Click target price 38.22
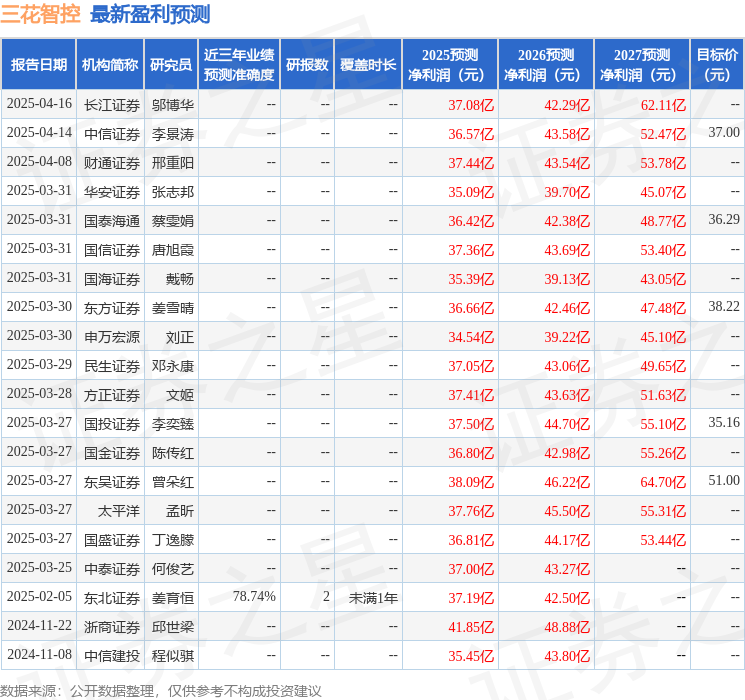This screenshot has height=700, width=745. click(x=724, y=307)
